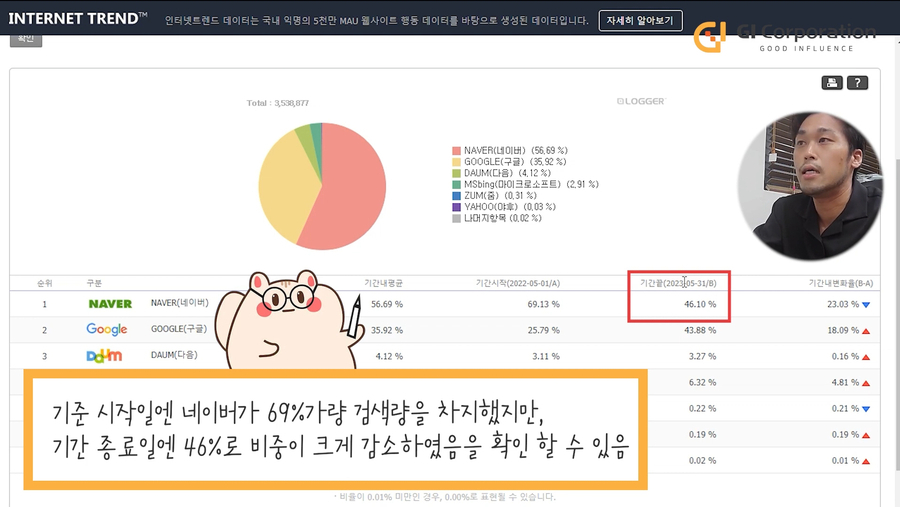Viewport: 900px width, 507px height.
Task: Select the ZUM(줌) legend entry
Action: point(494,196)
